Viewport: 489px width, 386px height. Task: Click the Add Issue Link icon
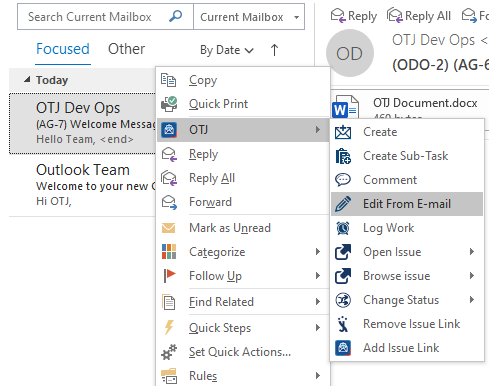343,348
